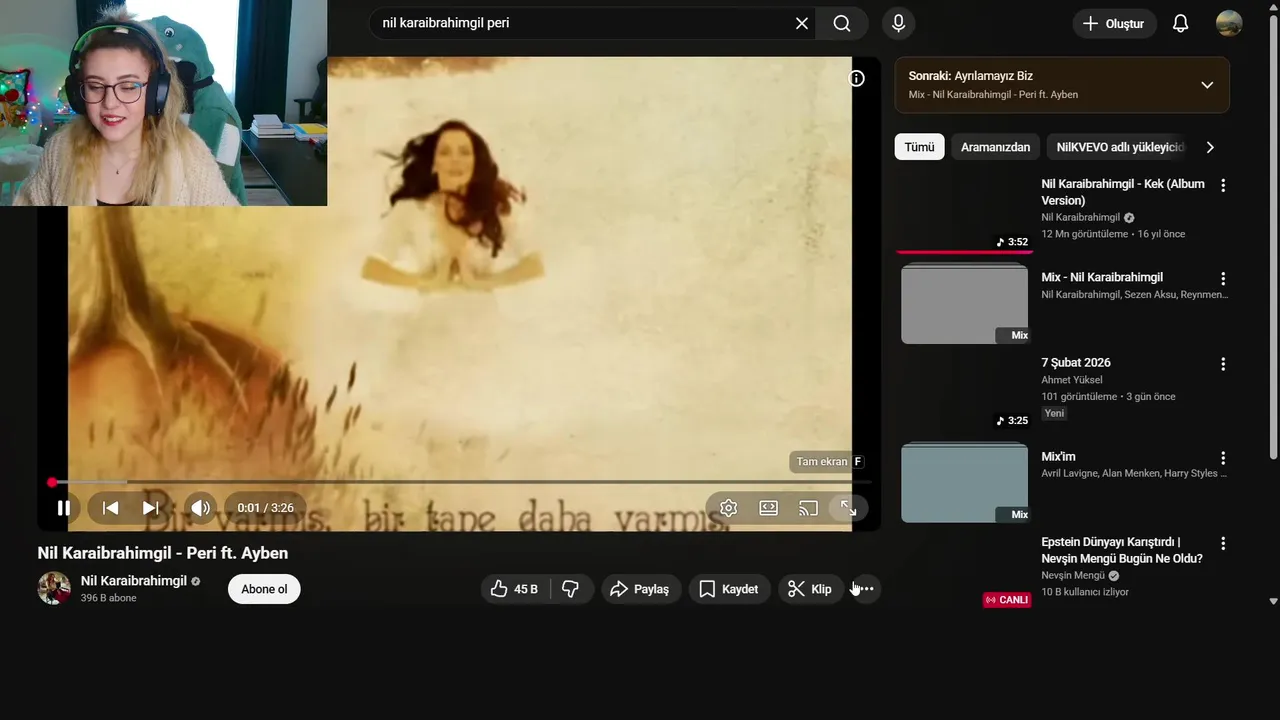Open Nil Karaibrahimgil channel name link

pyautogui.click(x=134, y=581)
